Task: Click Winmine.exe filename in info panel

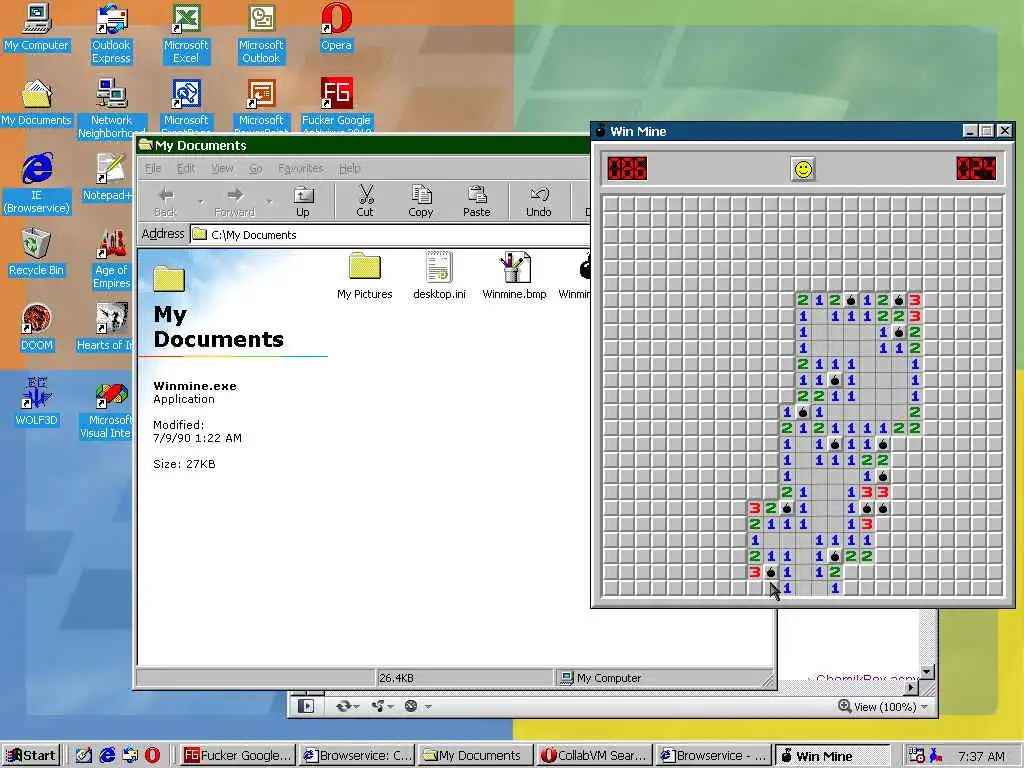Action: click(195, 386)
